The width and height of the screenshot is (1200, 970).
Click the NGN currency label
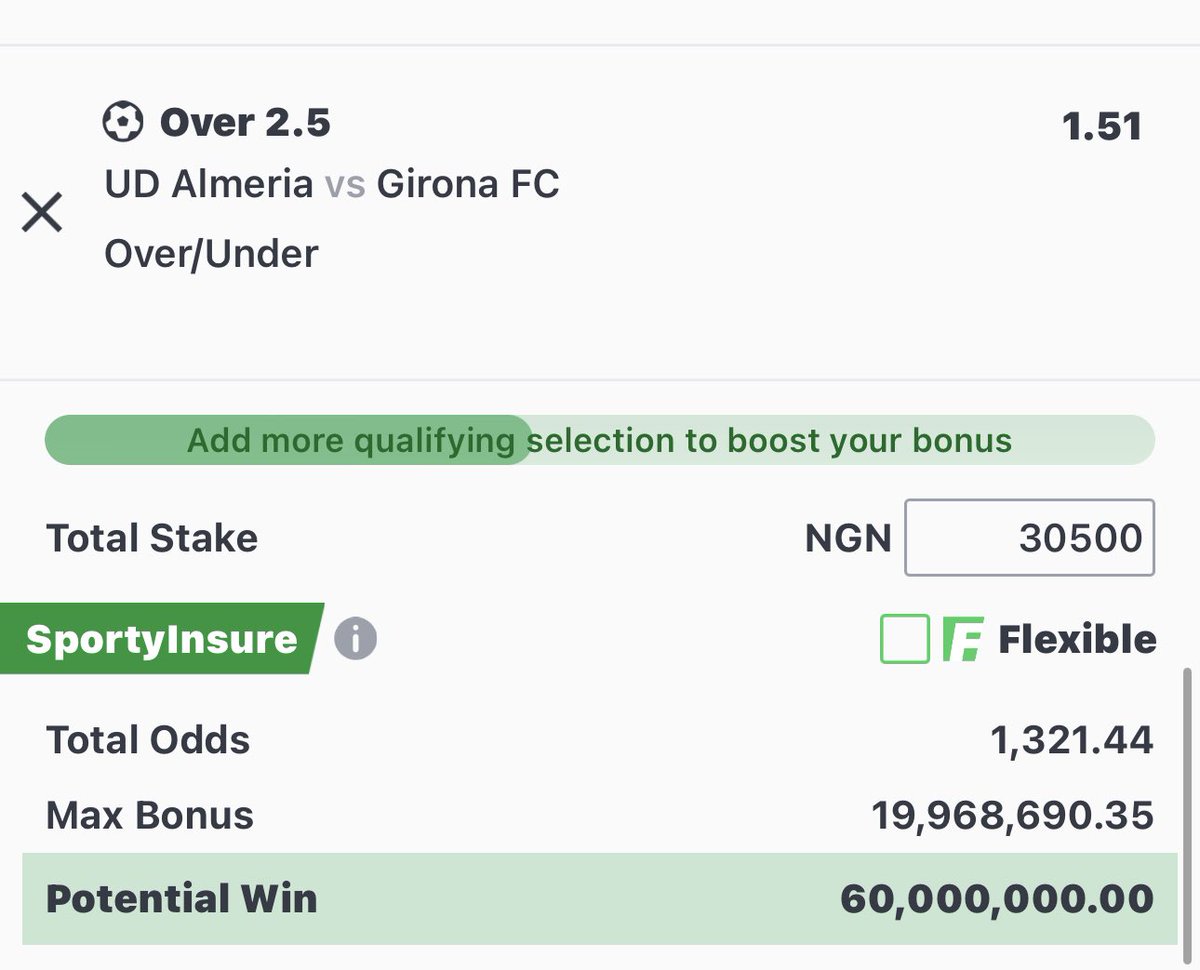848,539
